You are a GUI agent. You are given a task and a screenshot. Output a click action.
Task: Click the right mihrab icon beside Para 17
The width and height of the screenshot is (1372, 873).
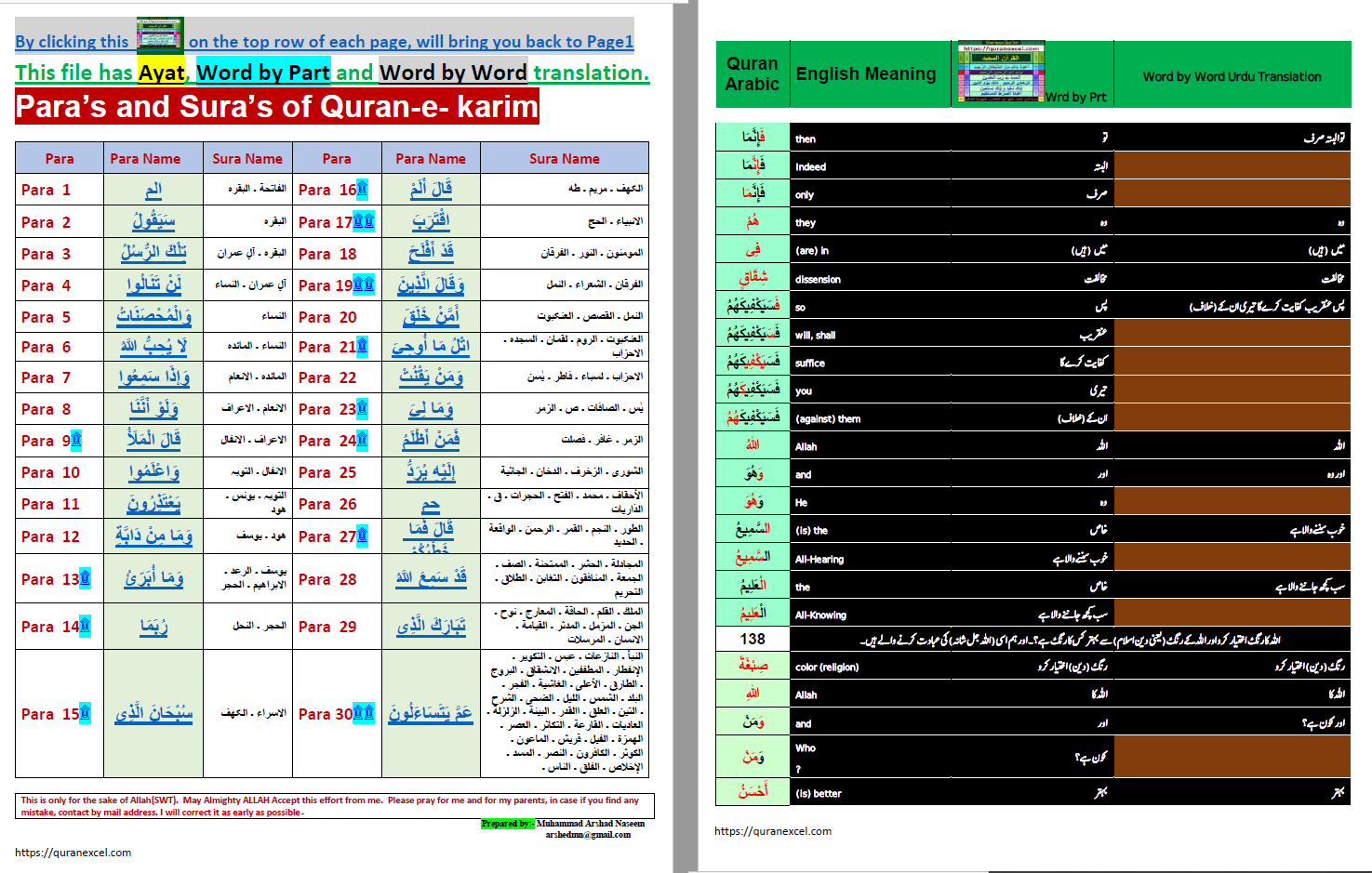pos(369,221)
